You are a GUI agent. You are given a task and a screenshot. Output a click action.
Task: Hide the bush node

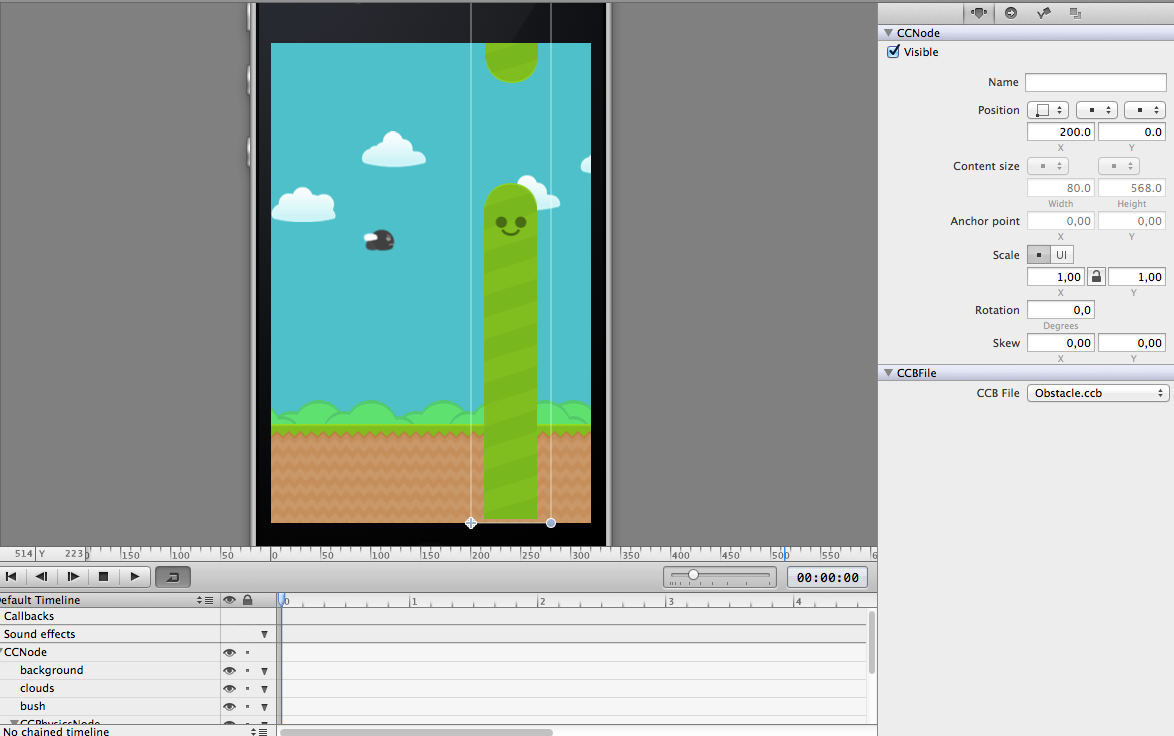(x=229, y=707)
